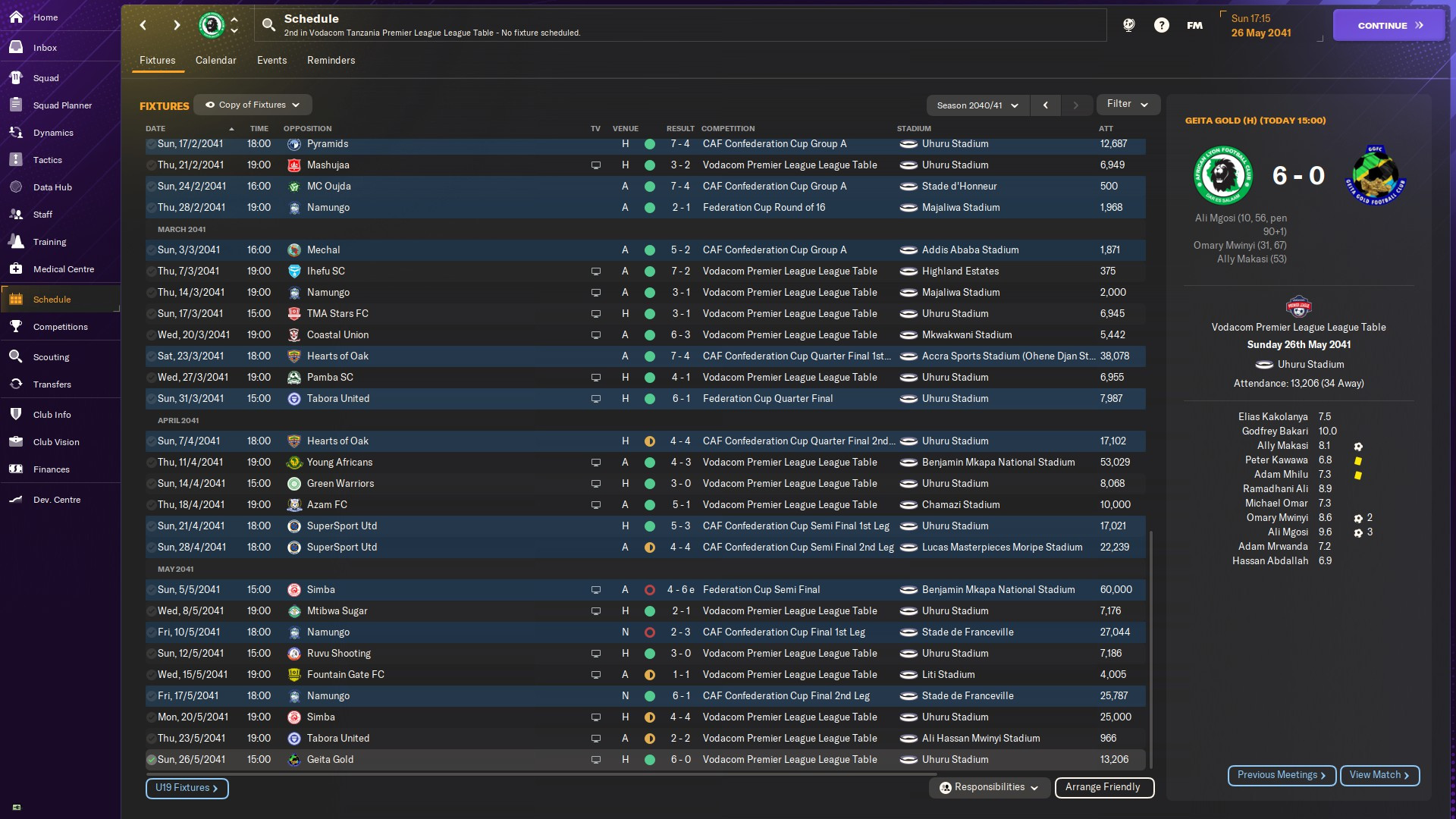Screen dimensions: 1456x819
Task: Click the Medical Centre icon
Action: tap(16, 269)
